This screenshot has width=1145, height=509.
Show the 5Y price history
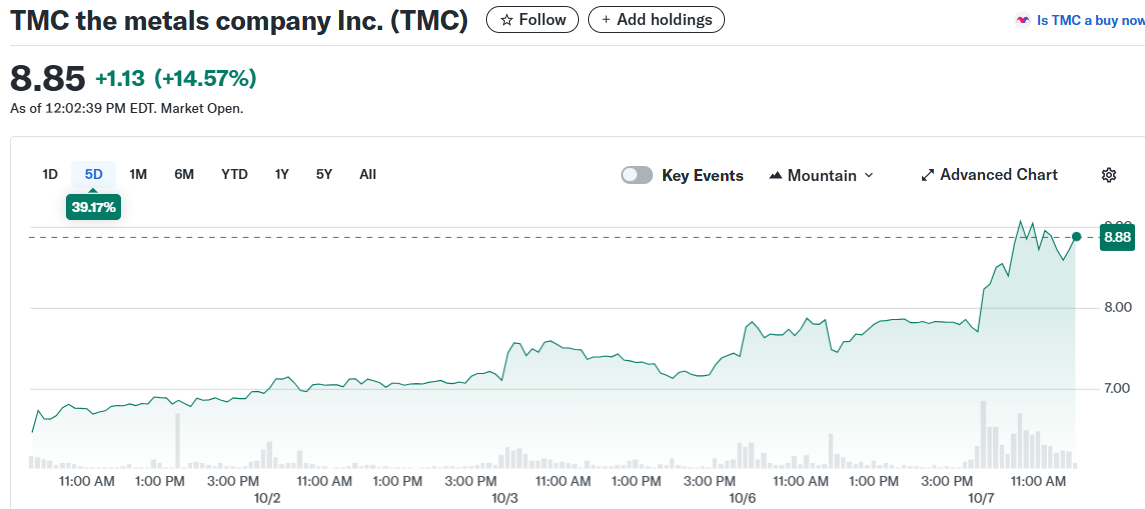pyautogui.click(x=324, y=174)
